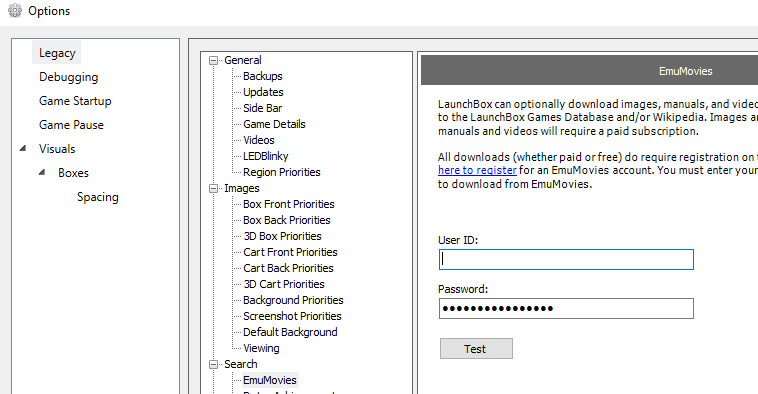This screenshot has height=394, width=758.
Task: Open LEDBlinky settings
Action: point(265,156)
